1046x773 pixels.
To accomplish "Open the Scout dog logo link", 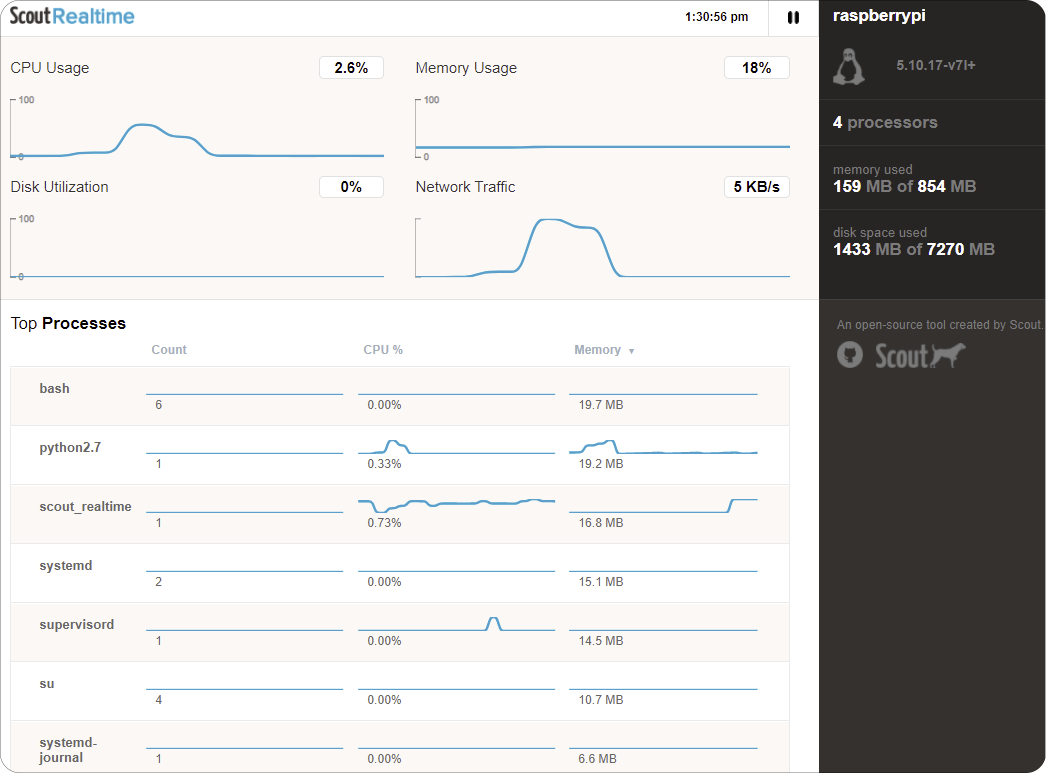I will pyautogui.click(x=920, y=355).
